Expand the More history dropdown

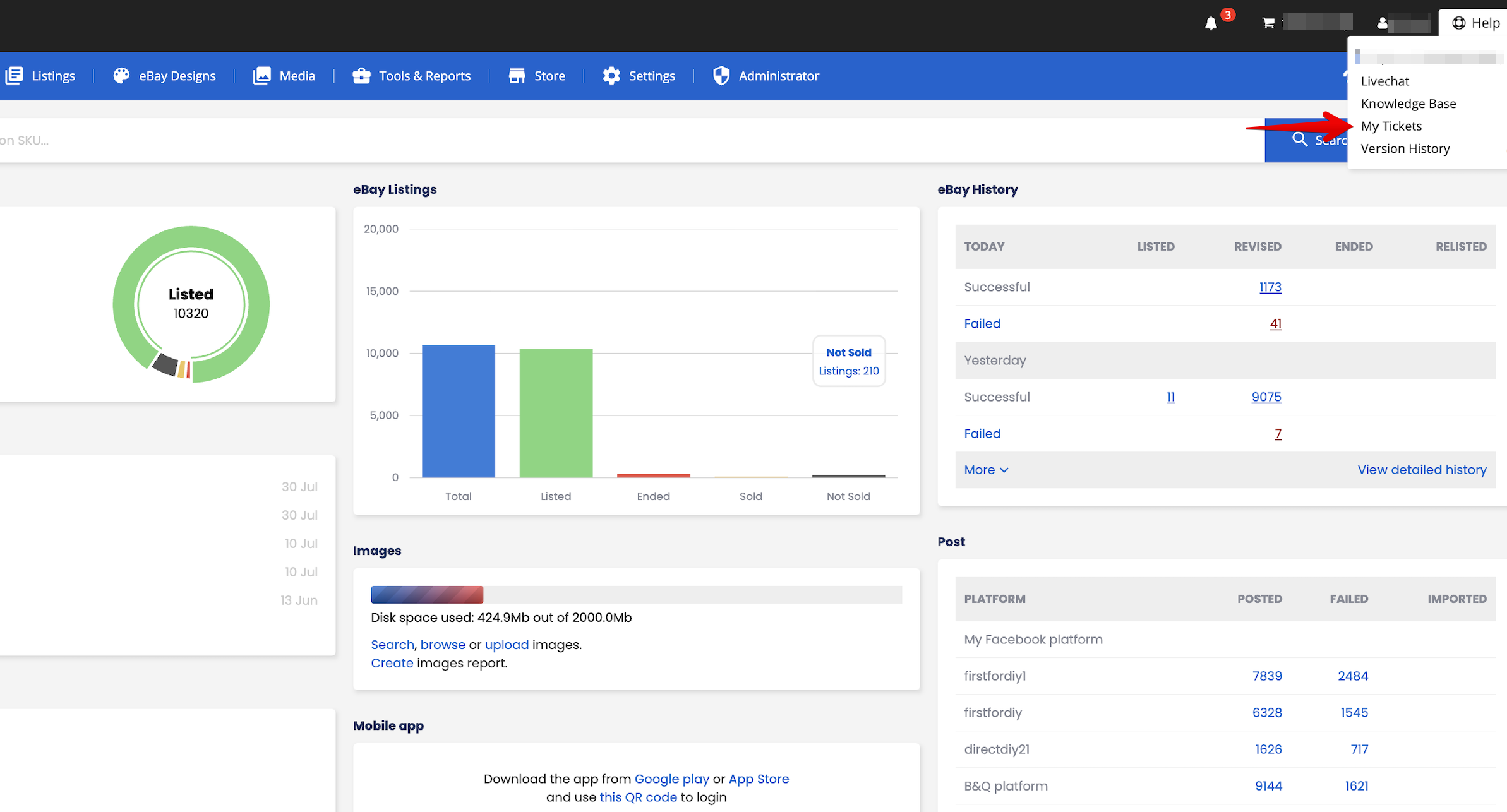click(x=985, y=470)
